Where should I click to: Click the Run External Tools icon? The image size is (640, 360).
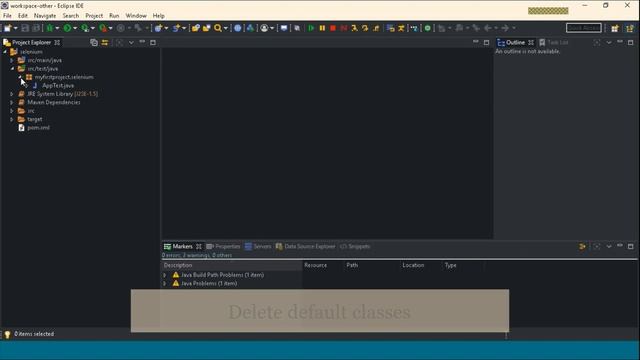[103, 28]
